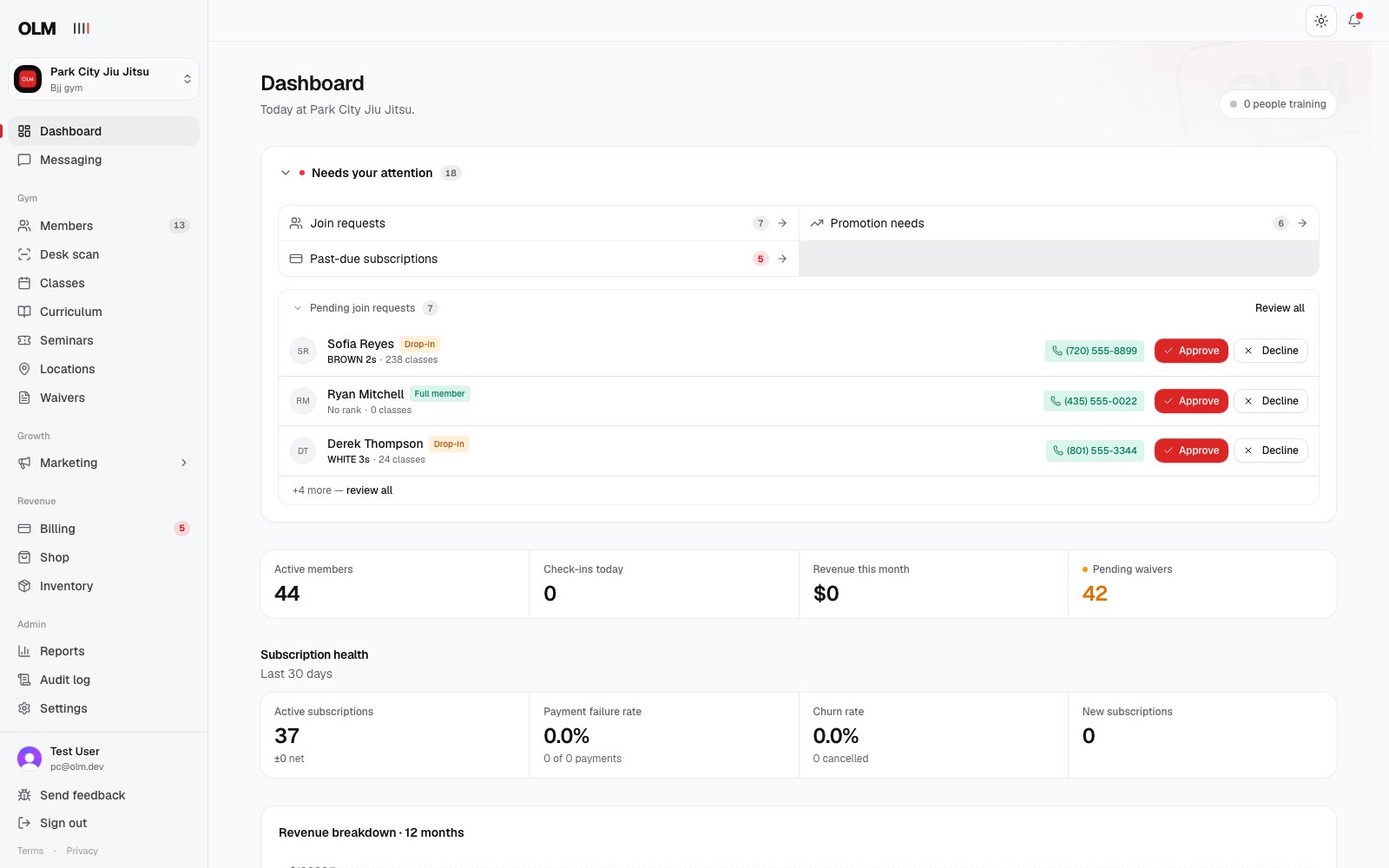Collapse the Pending join requests list
1389x868 pixels.
pos(298,308)
